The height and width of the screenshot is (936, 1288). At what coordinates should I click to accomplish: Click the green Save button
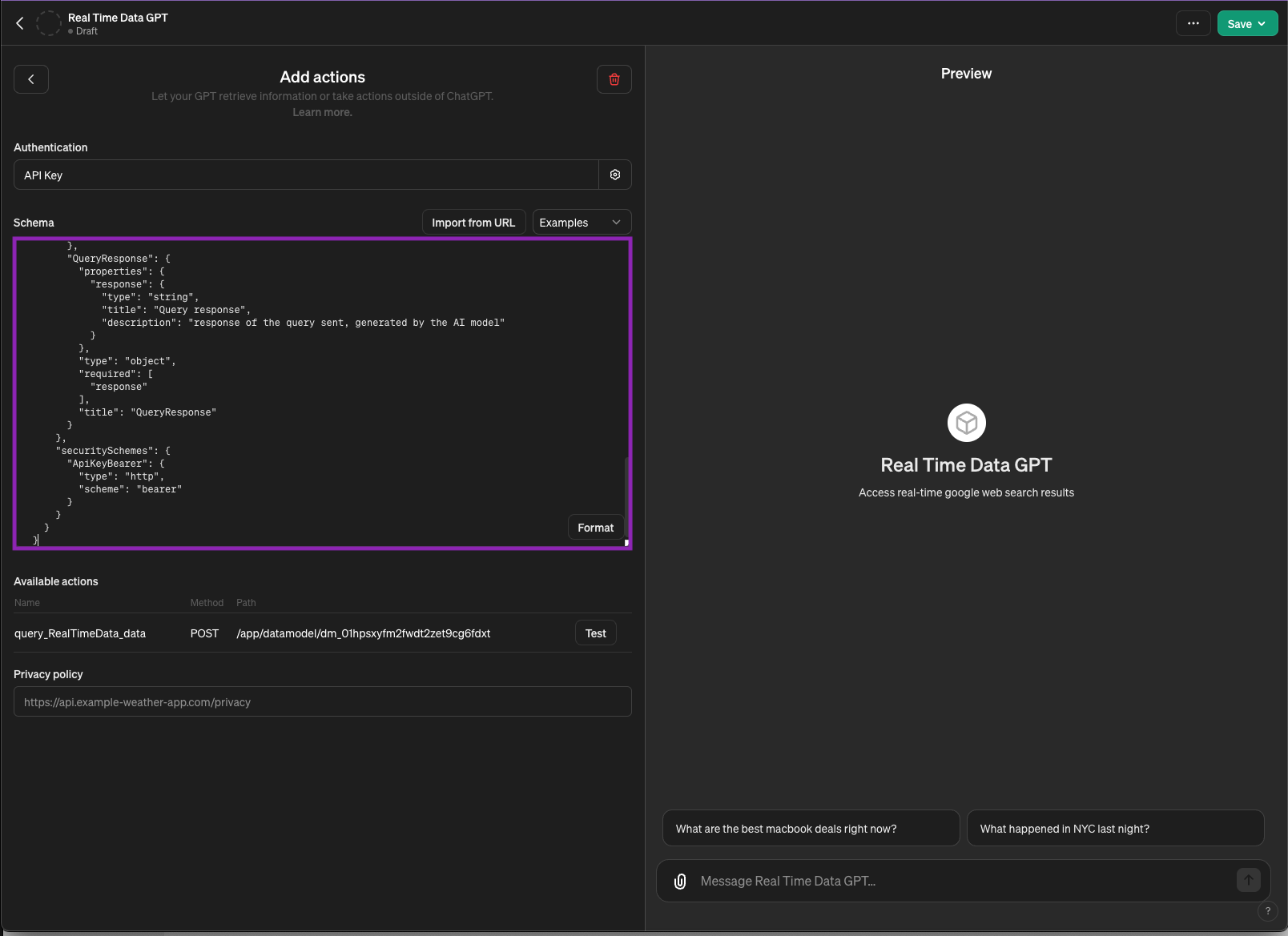pyautogui.click(x=1247, y=23)
